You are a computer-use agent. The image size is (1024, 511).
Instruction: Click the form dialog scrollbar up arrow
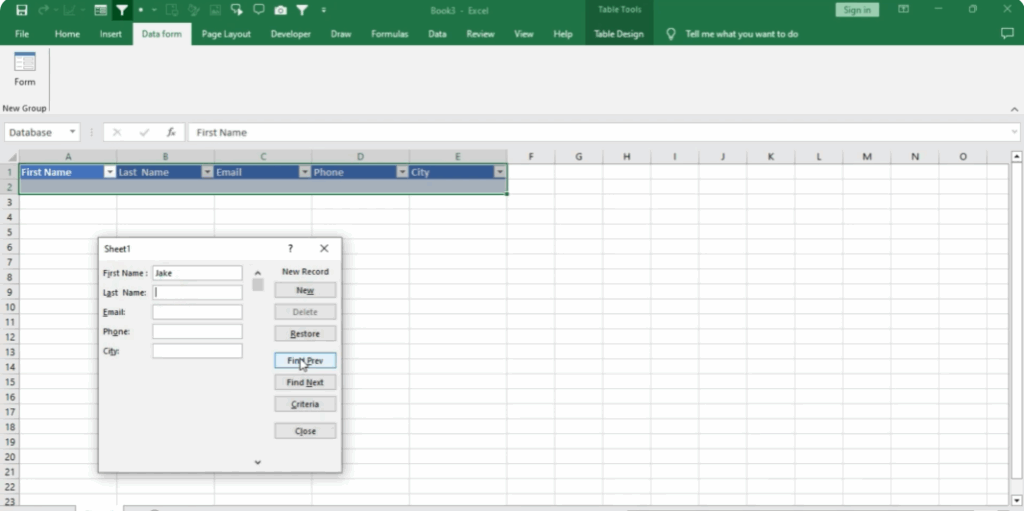pos(258,272)
